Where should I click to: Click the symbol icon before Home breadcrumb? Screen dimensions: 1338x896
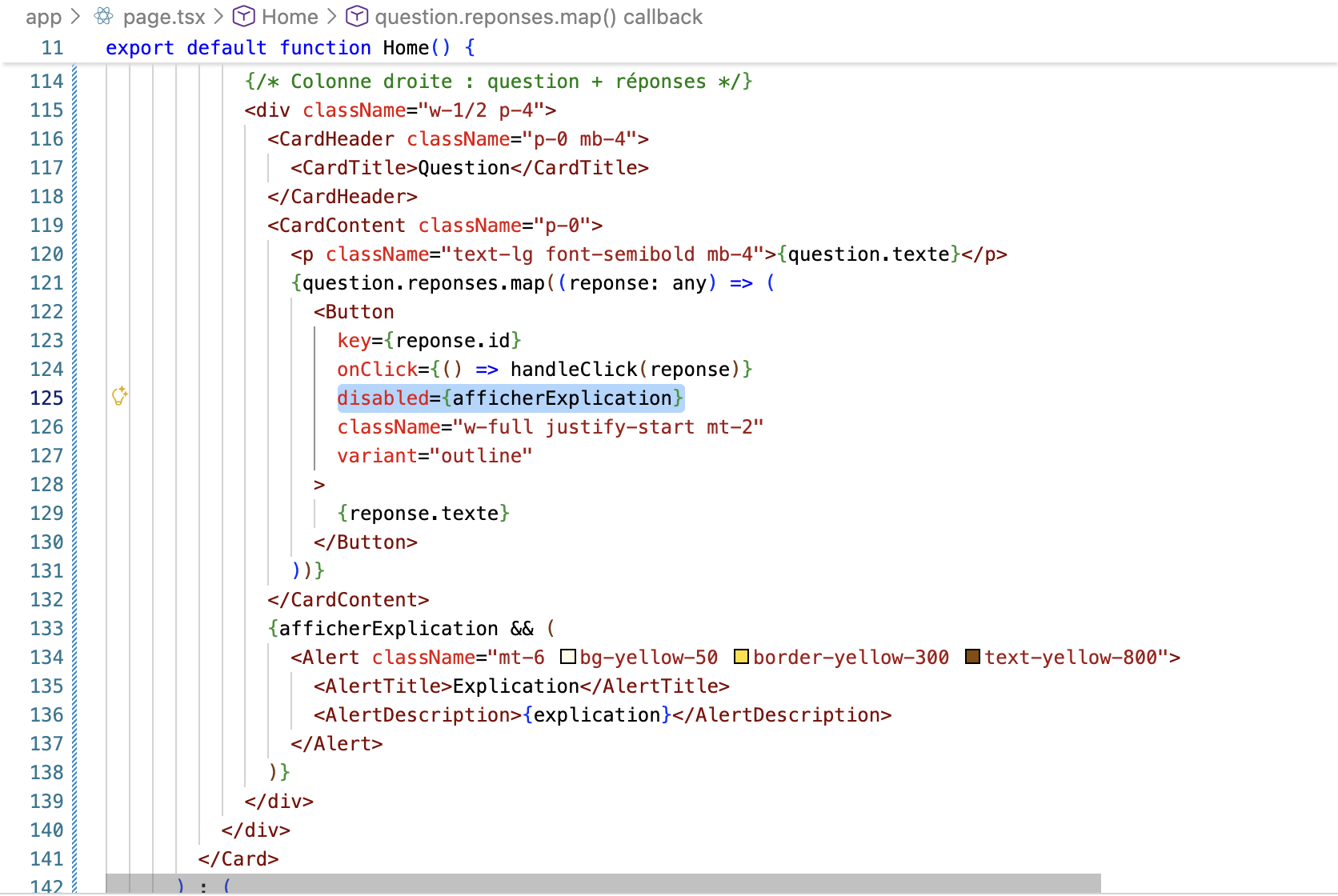(x=243, y=17)
